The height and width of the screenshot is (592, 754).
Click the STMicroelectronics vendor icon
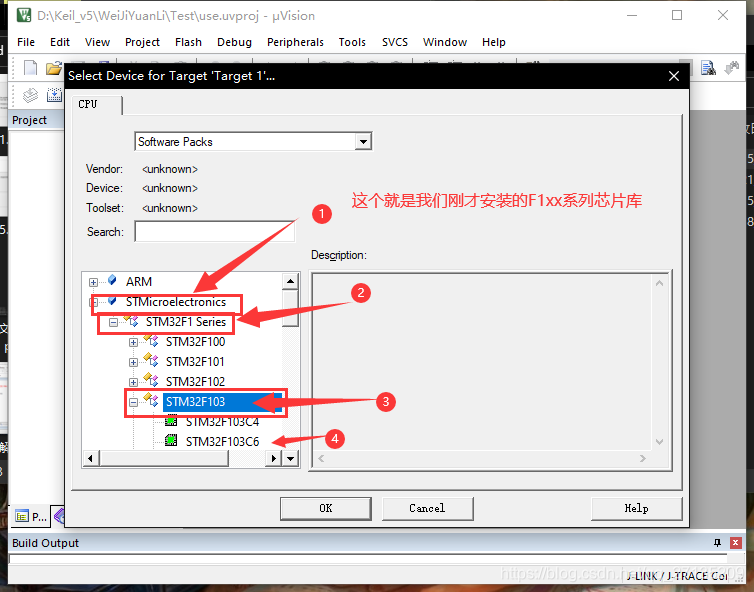click(113, 301)
